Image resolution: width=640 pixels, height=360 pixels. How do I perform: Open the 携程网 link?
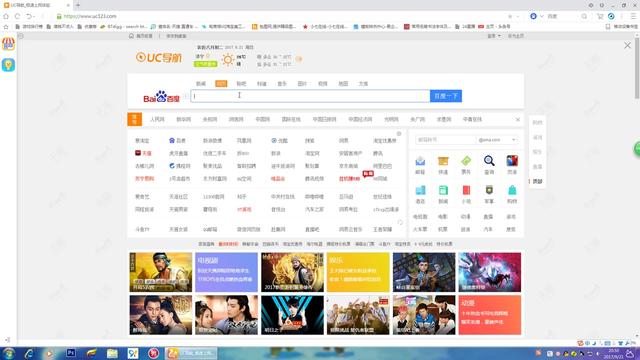(180, 166)
